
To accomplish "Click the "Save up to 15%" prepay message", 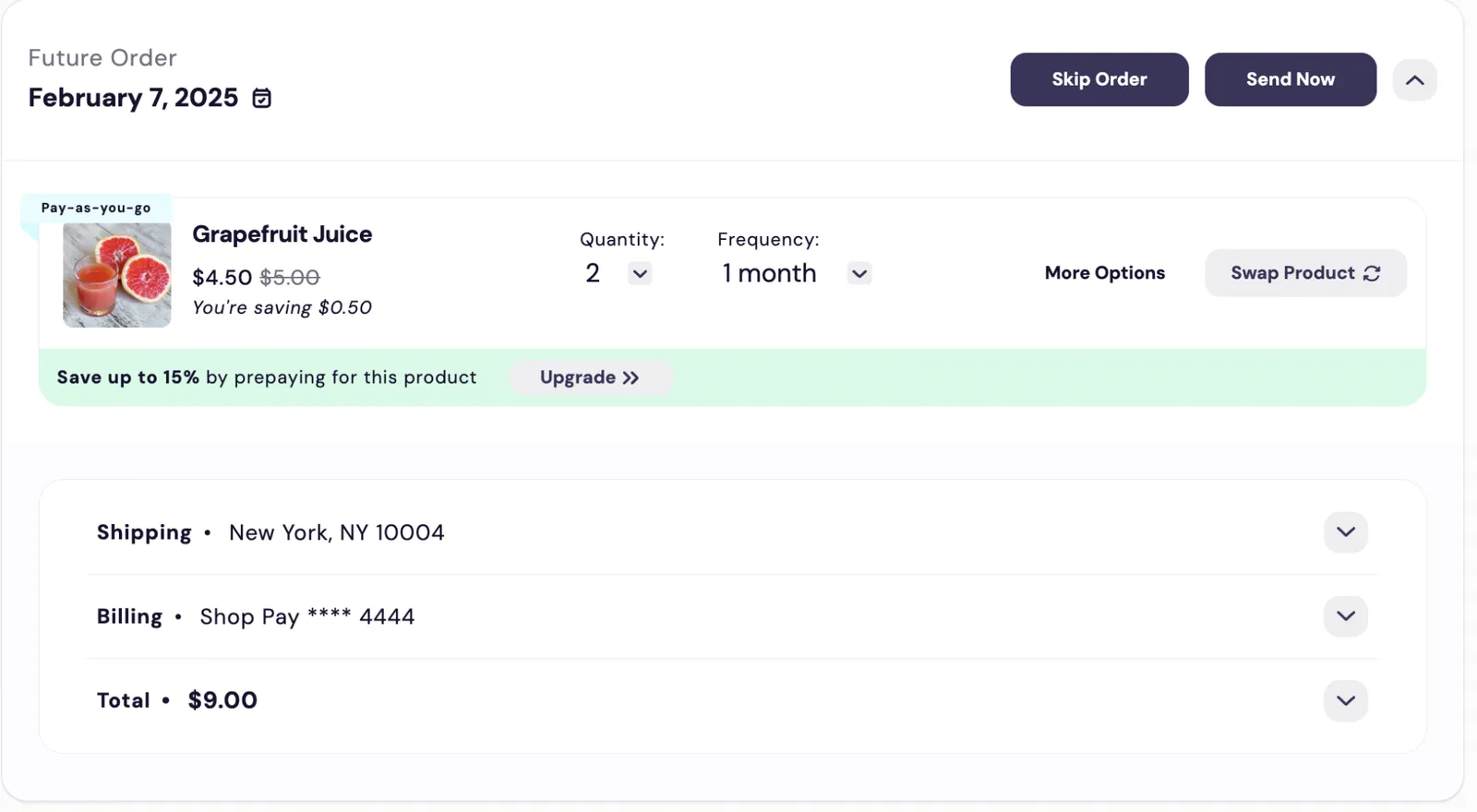I will 267,377.
